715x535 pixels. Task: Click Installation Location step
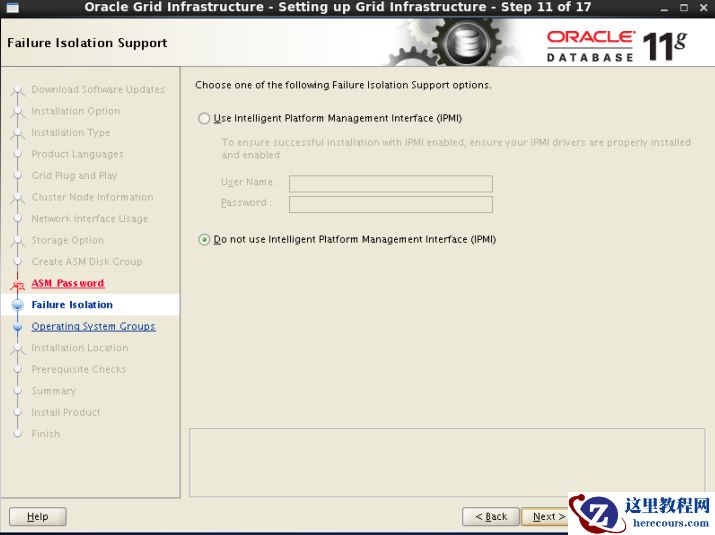(80, 348)
